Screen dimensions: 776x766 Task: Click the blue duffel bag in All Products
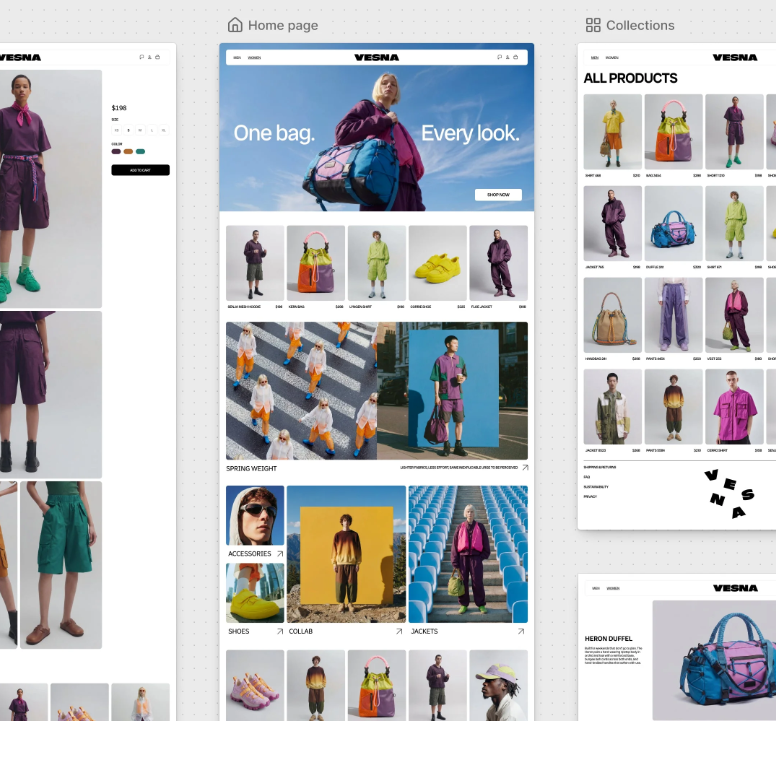674,224
